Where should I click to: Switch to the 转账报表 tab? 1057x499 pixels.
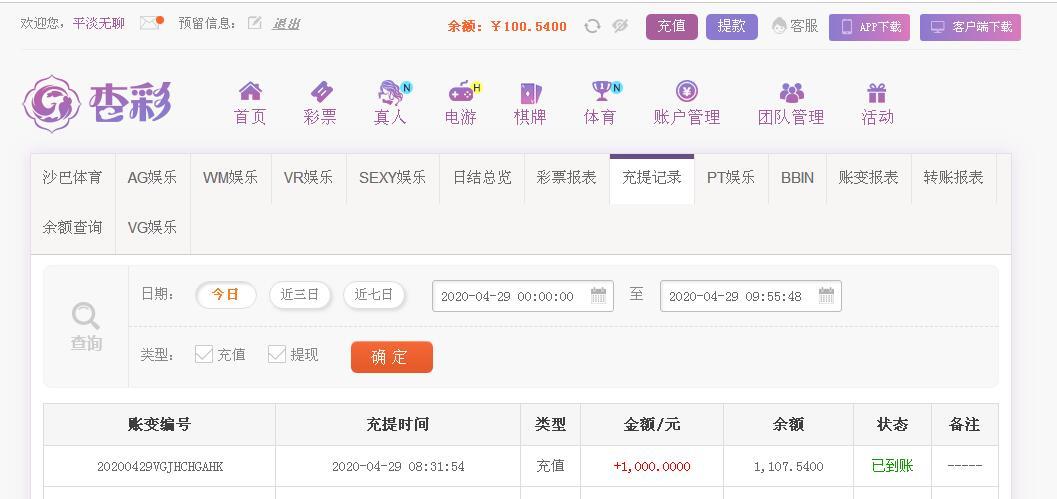pos(954,179)
